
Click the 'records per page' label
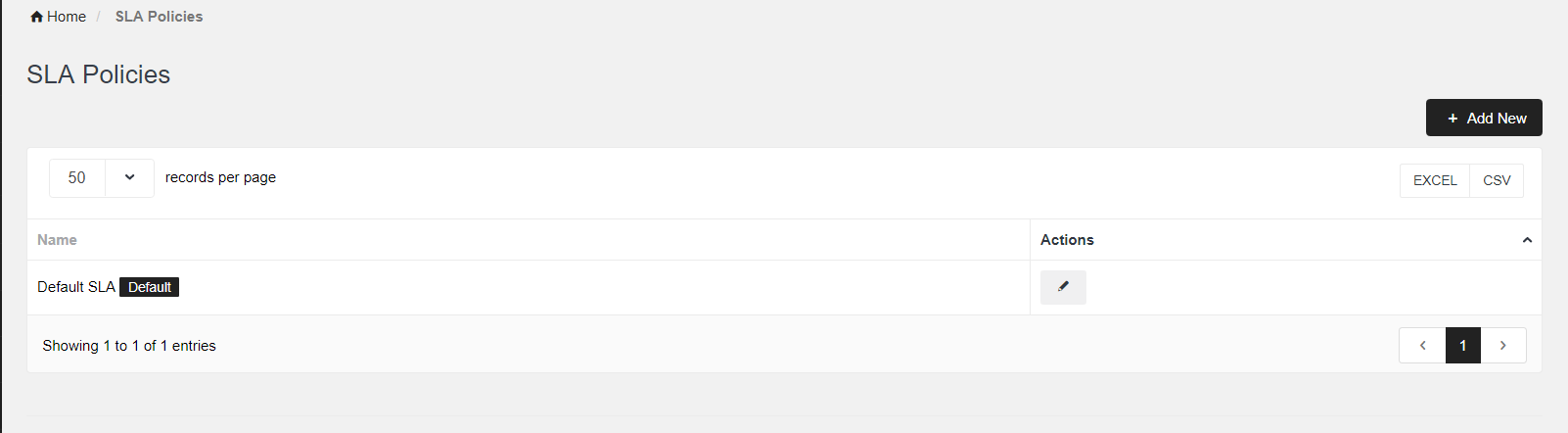(220, 177)
